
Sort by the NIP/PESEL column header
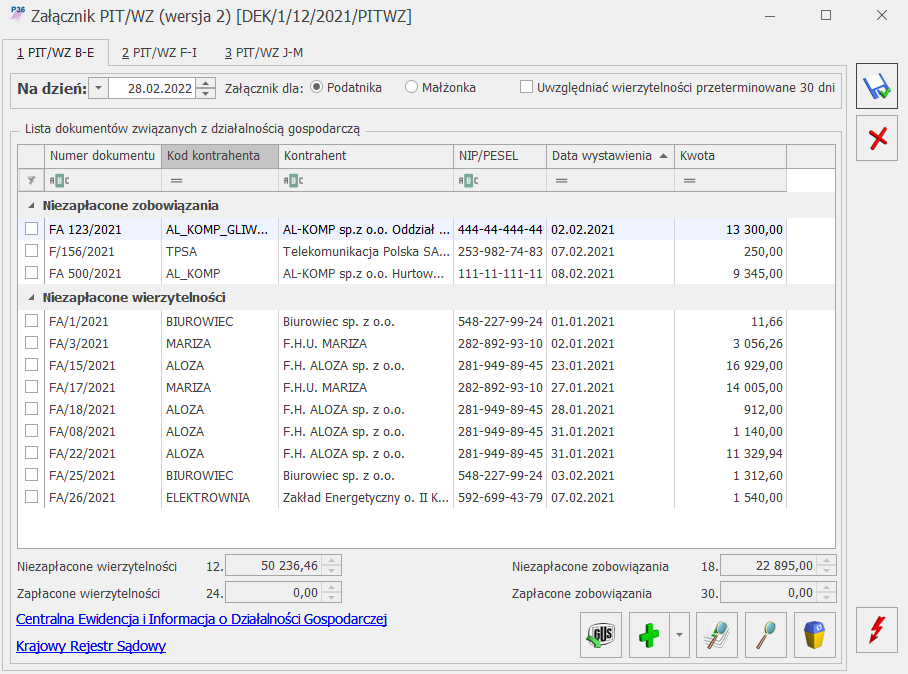500,156
